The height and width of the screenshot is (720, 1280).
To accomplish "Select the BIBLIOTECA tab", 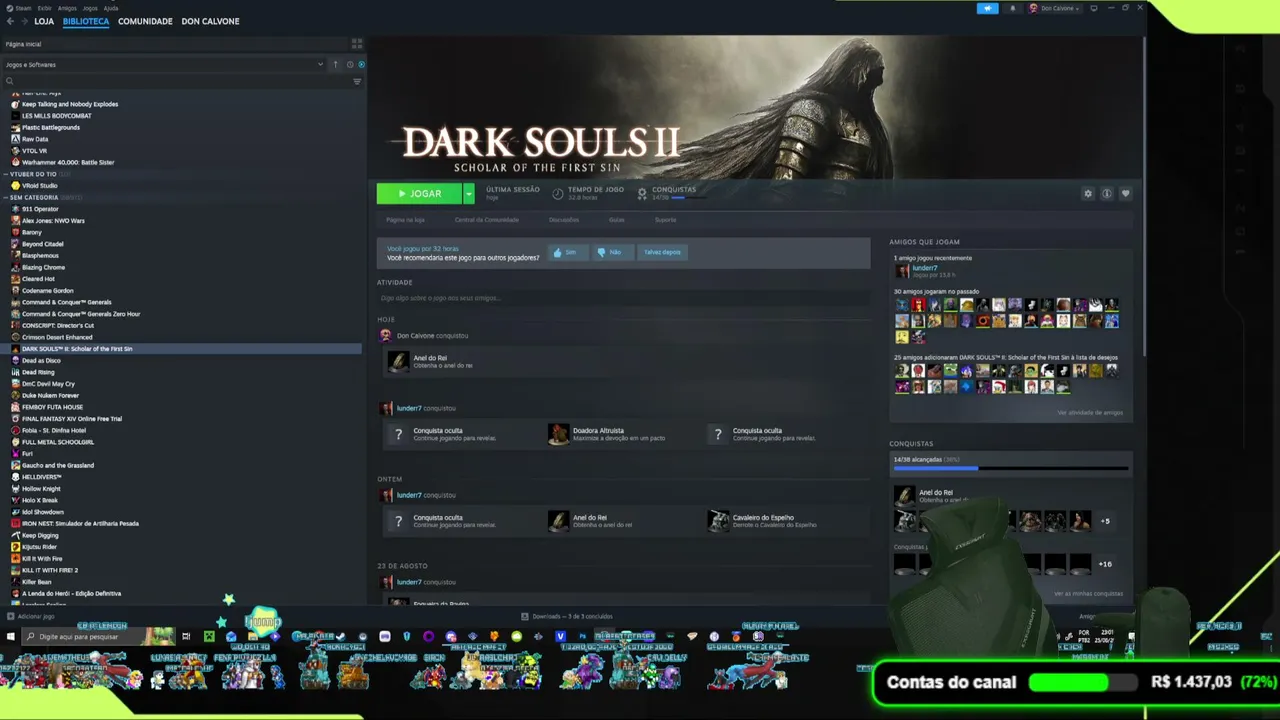I will 86,21.
